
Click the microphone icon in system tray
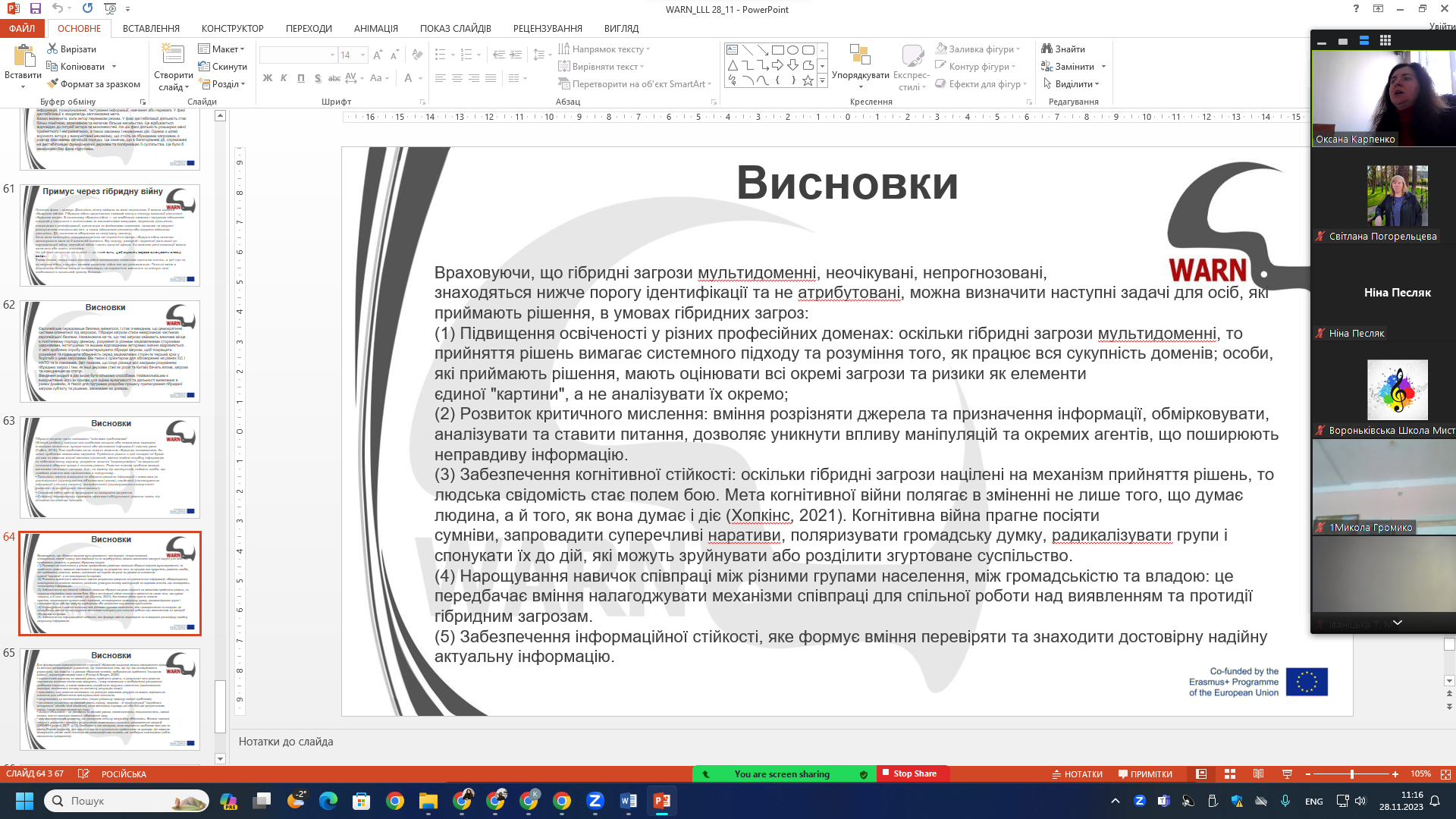pyautogui.click(x=1285, y=800)
